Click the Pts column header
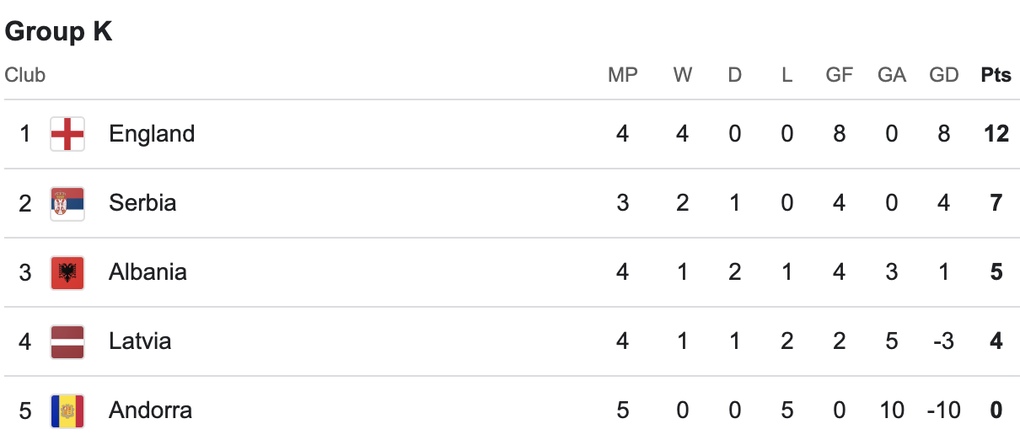 pos(996,76)
